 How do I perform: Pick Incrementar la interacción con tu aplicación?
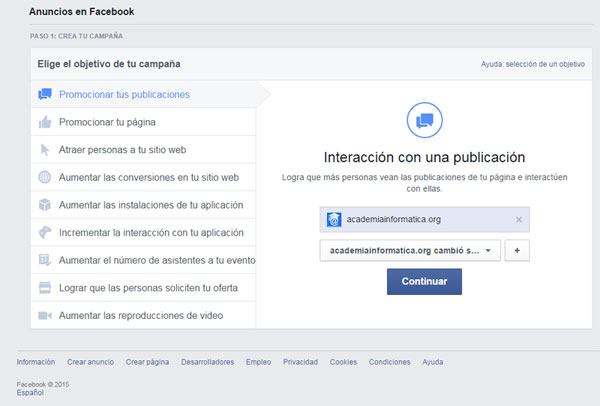[143, 232]
